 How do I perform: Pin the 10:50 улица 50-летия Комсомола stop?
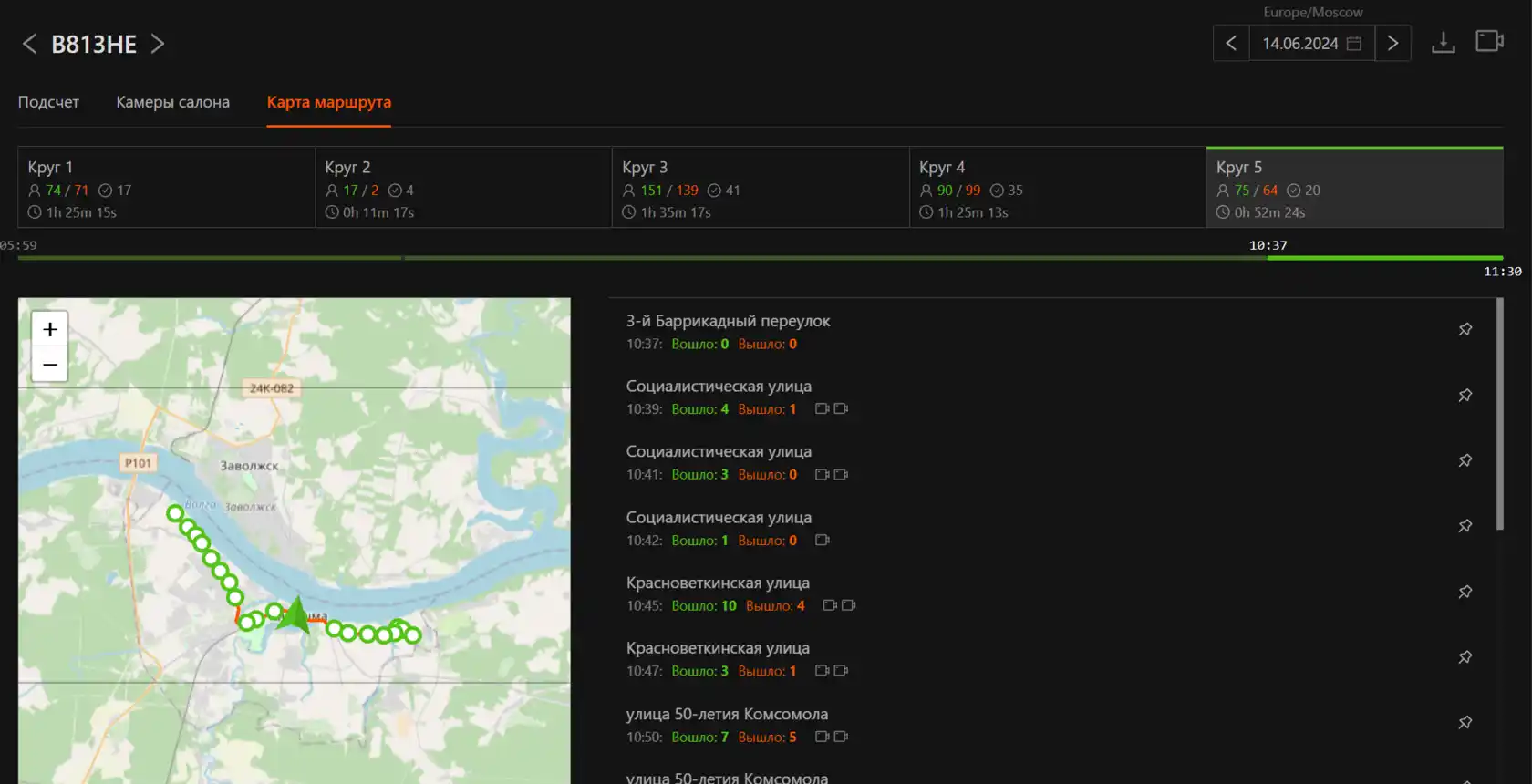(1465, 723)
